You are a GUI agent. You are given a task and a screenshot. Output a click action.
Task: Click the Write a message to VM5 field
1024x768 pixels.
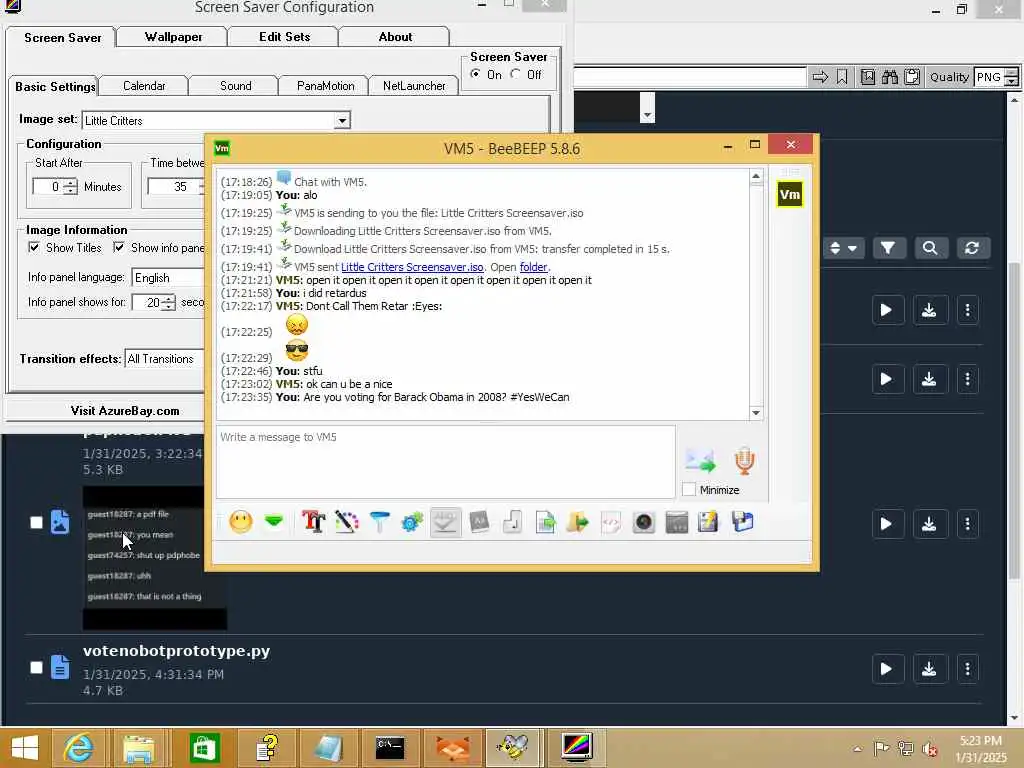(x=445, y=461)
